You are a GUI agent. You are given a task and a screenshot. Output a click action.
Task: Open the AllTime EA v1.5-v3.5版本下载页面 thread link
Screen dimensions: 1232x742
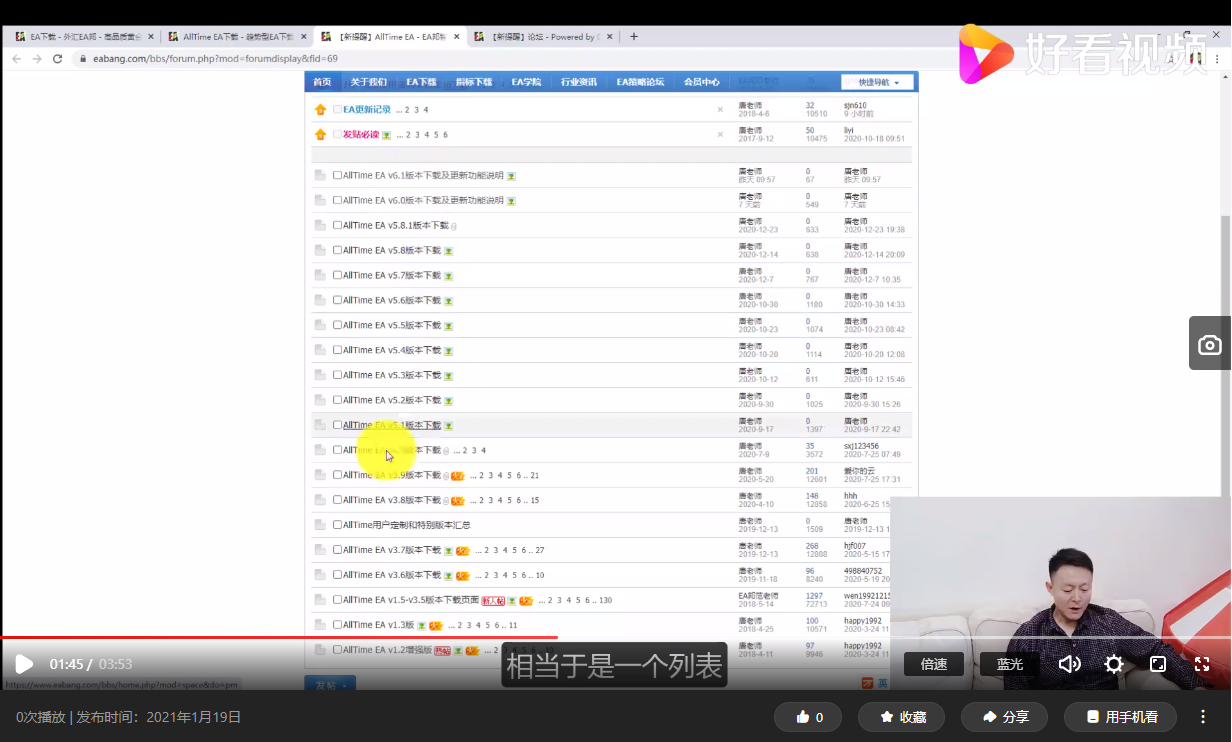411,600
